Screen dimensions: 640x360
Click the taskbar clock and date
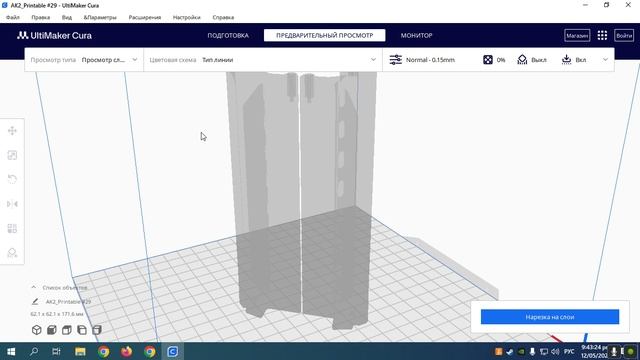(594, 351)
